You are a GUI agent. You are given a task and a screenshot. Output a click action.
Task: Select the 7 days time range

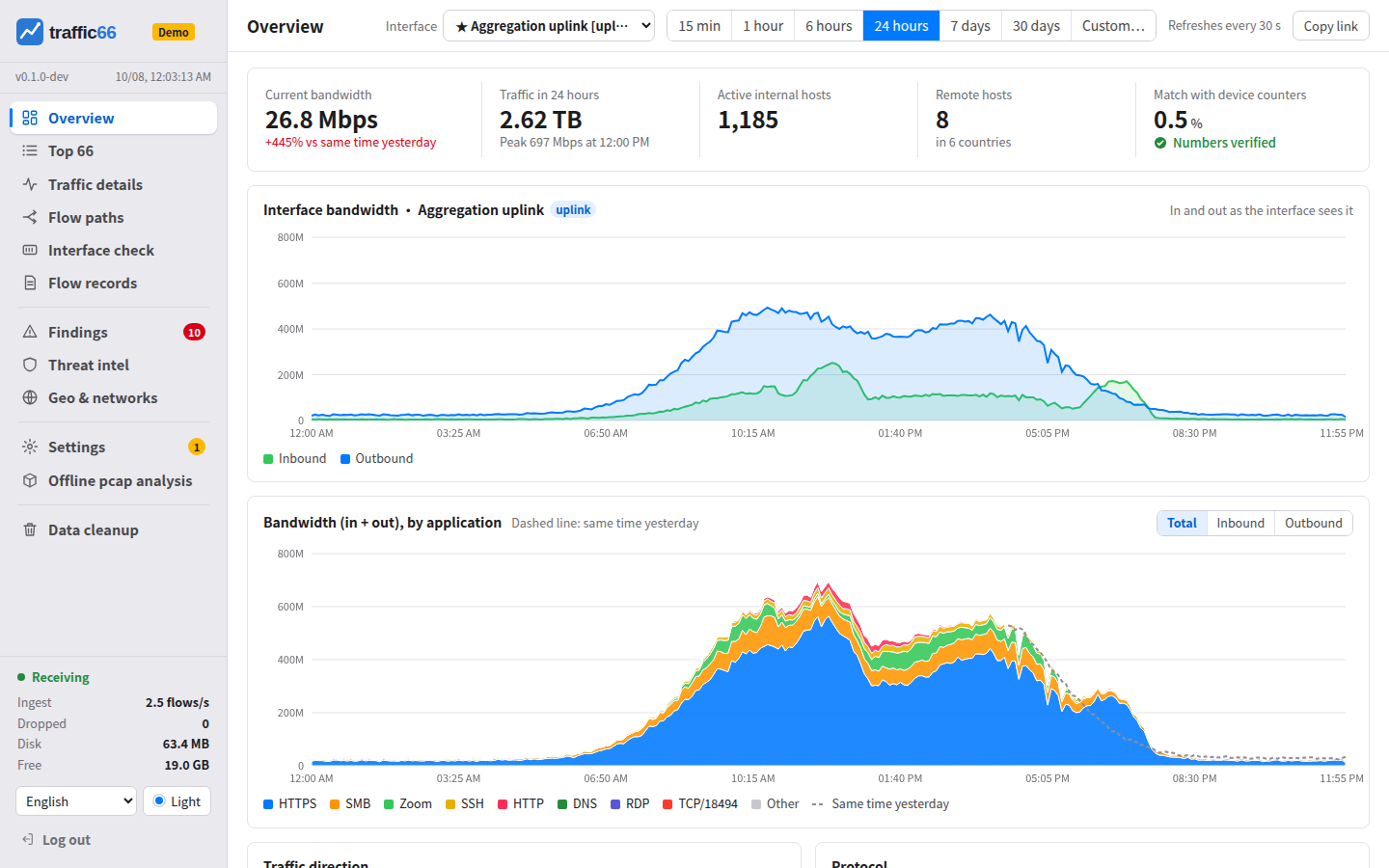pyautogui.click(x=970, y=26)
